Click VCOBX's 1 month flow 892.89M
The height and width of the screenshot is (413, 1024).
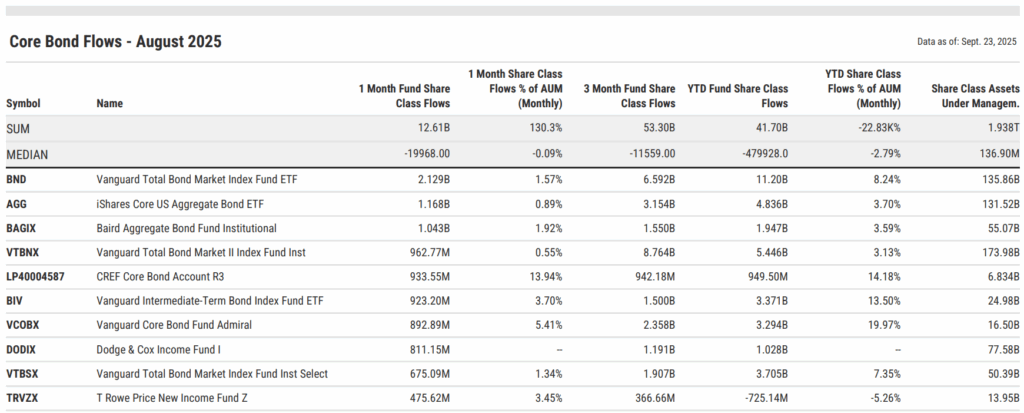tap(428, 325)
